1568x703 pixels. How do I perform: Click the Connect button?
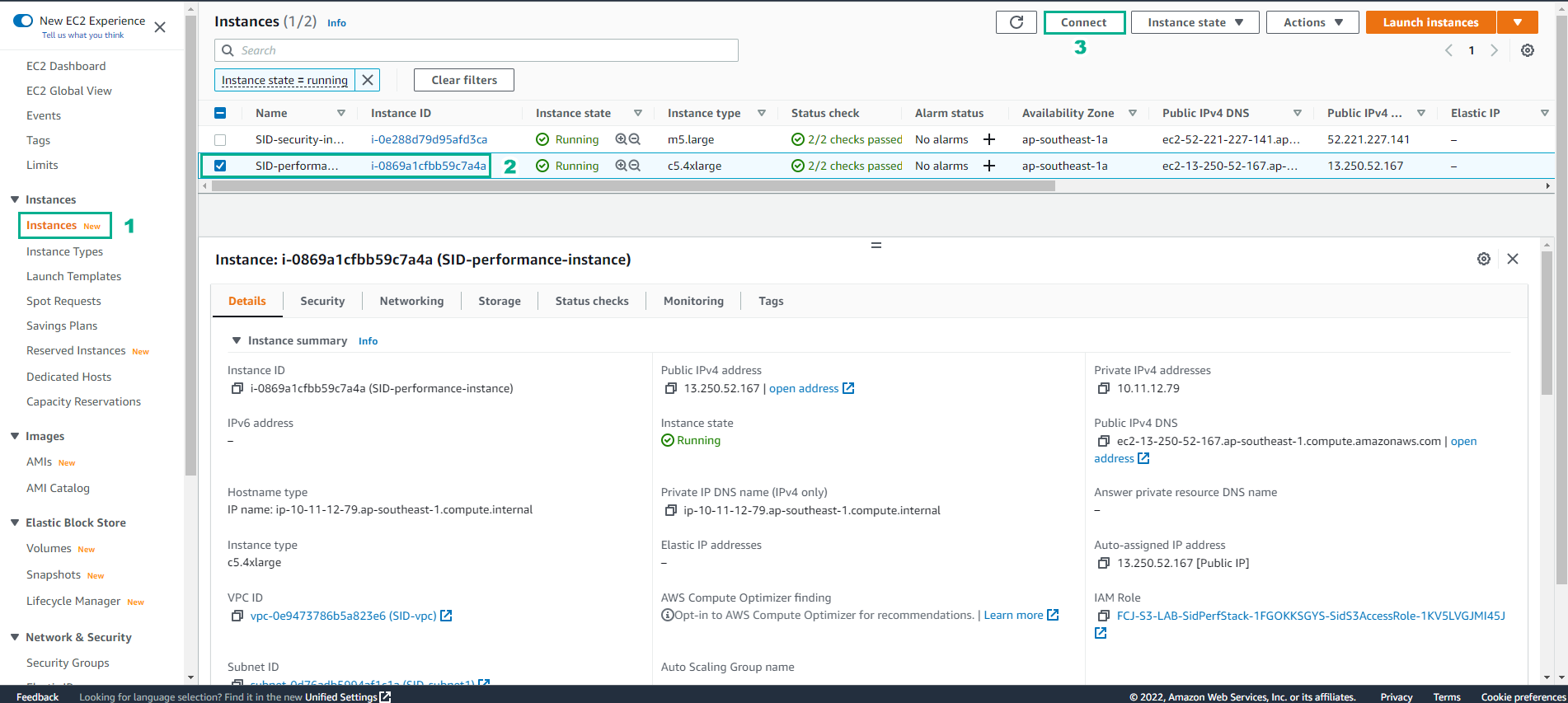point(1084,22)
